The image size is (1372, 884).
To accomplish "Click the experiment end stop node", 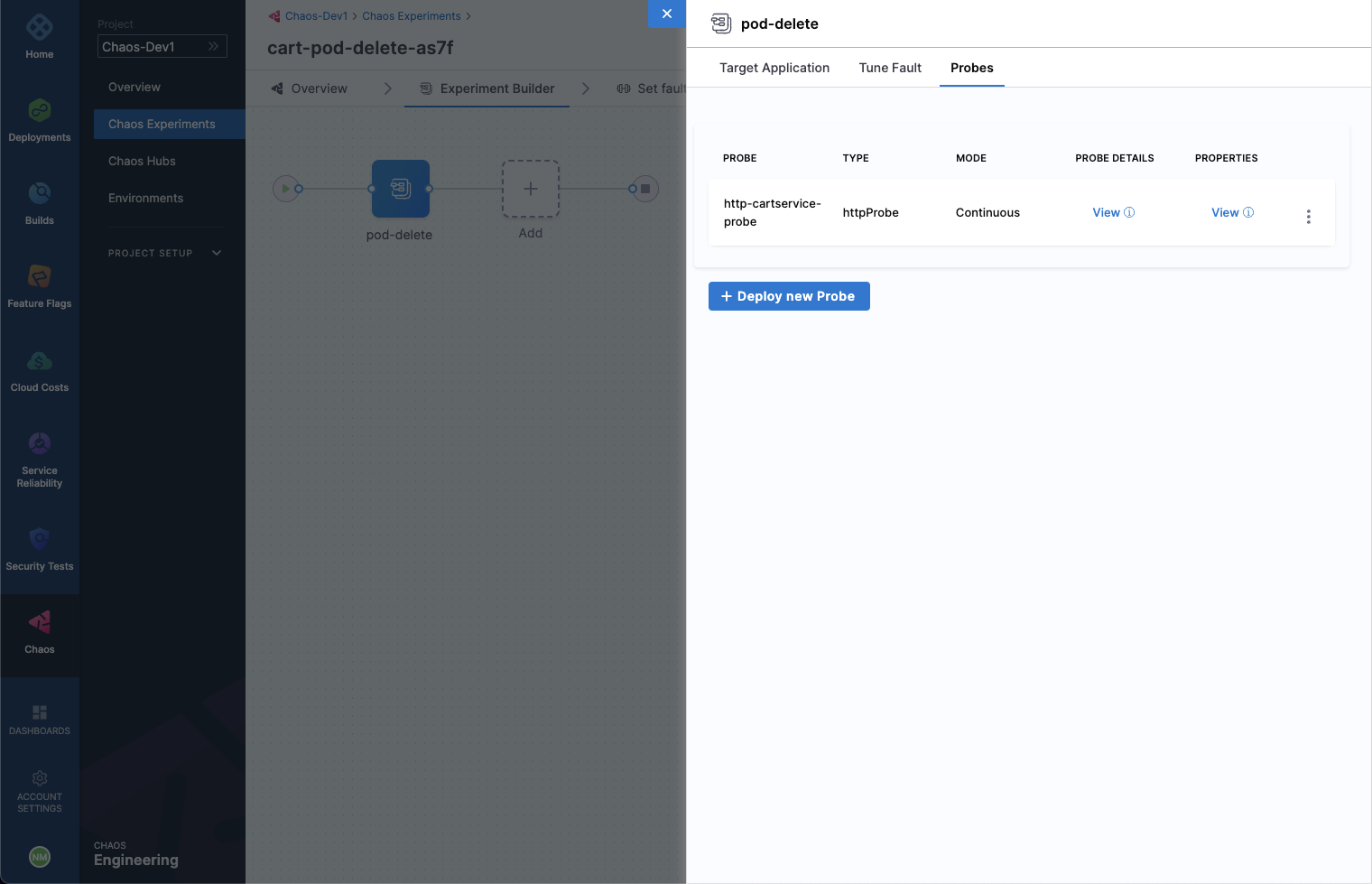I will (x=645, y=189).
